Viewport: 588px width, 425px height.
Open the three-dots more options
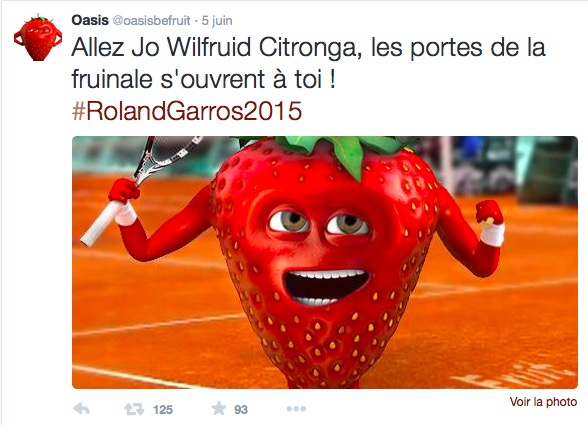pos(296,408)
